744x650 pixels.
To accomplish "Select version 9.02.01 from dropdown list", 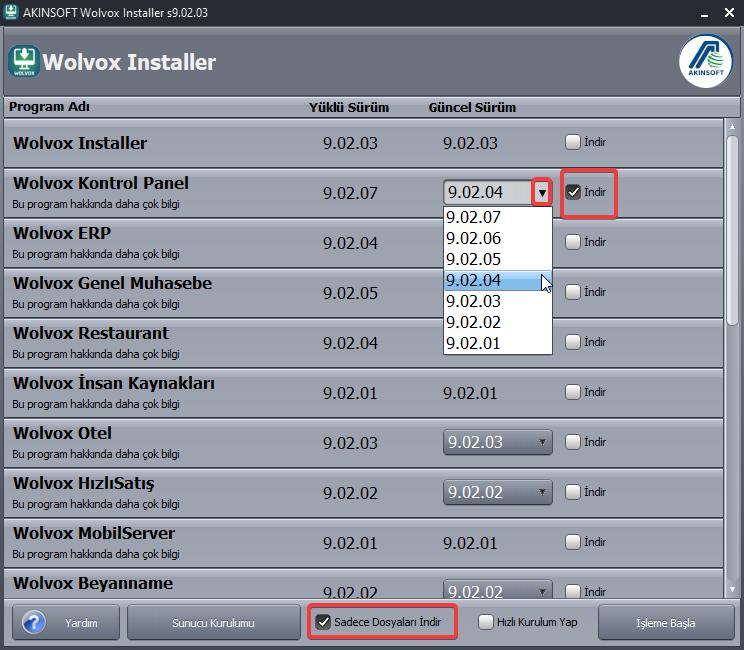I will [497, 343].
